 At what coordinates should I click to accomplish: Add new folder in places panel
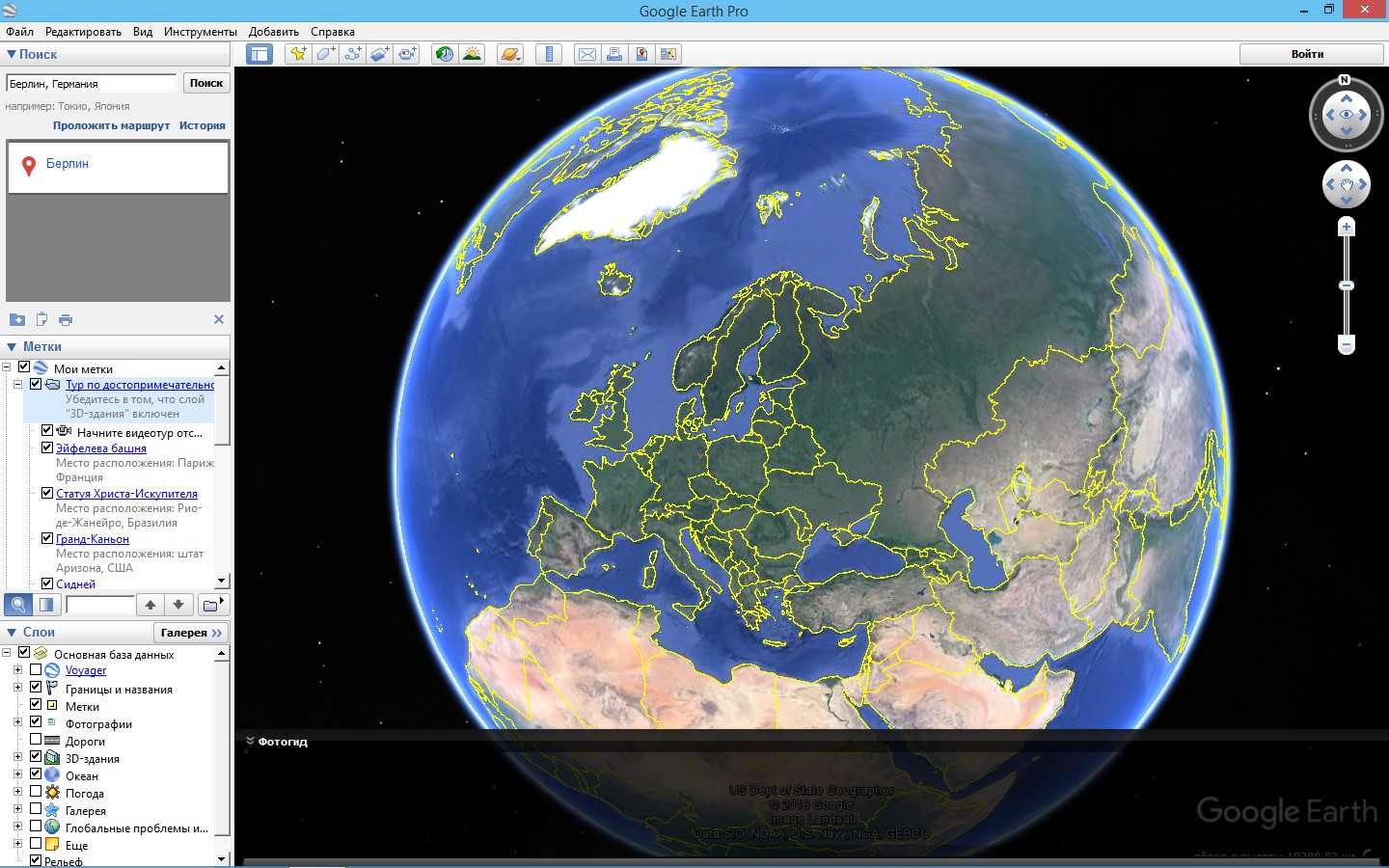click(x=212, y=605)
